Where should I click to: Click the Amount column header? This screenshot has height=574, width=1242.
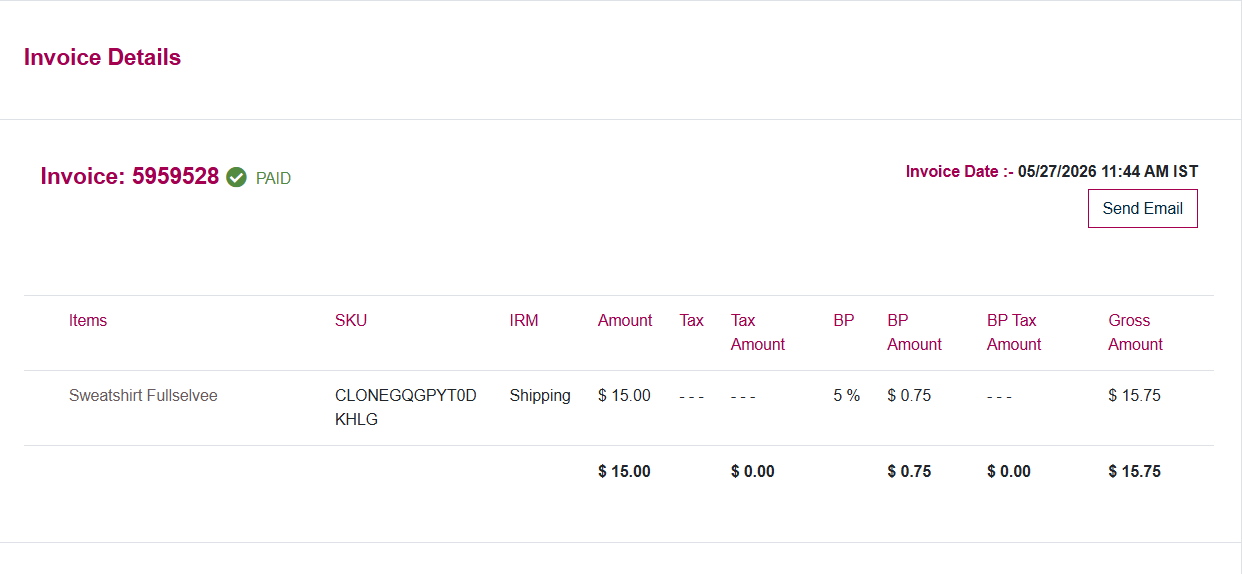coord(625,320)
